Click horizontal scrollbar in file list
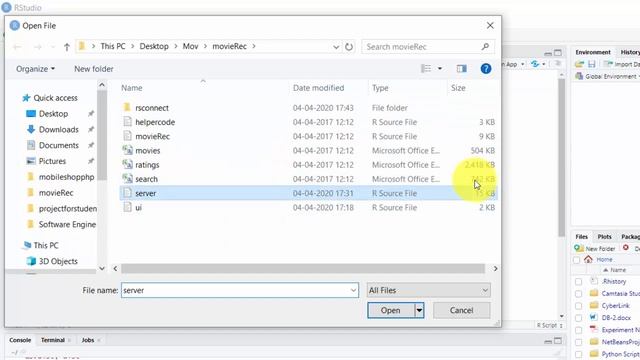Screen dimensions: 640x360 303,268
